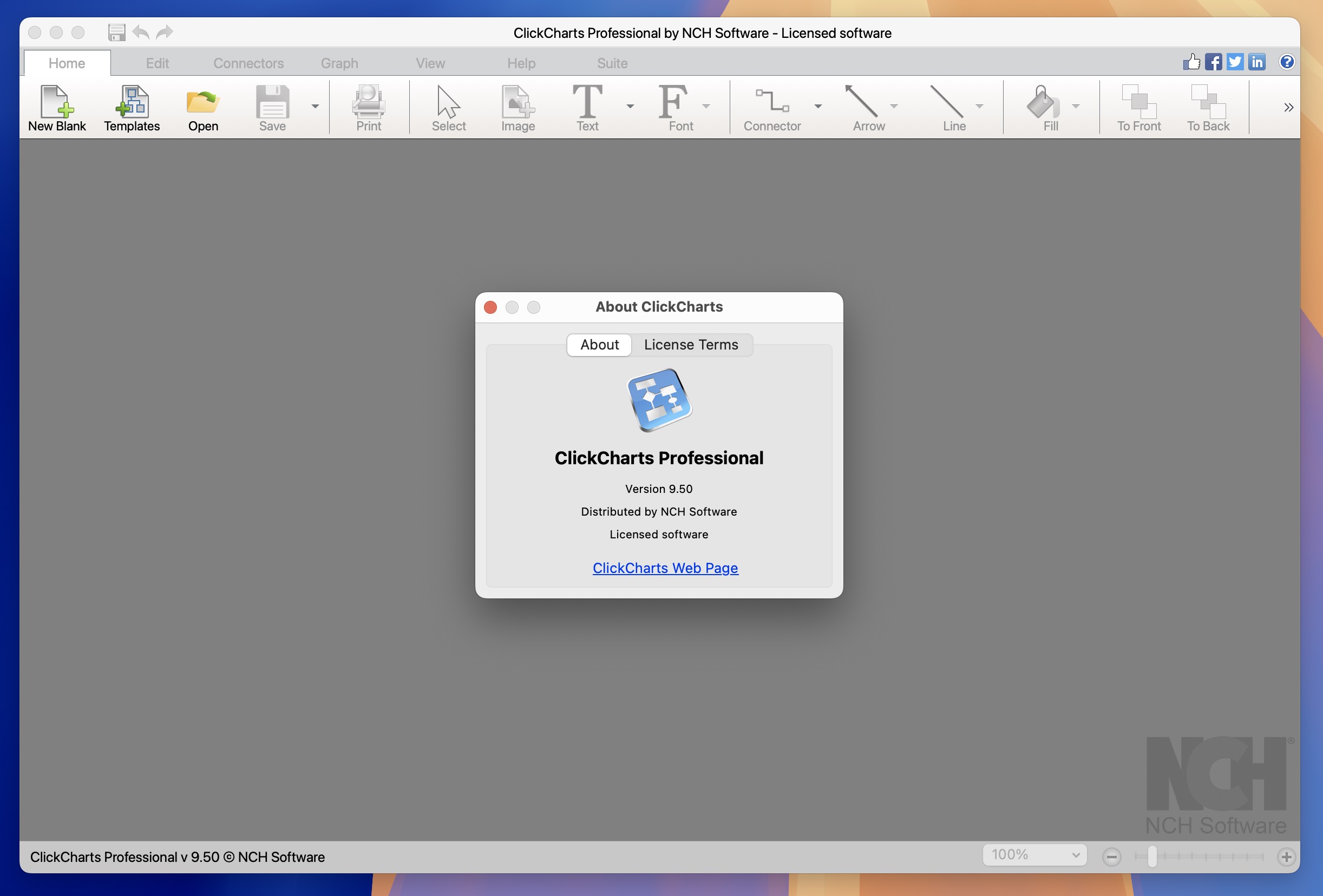The image size is (1323, 896).
Task: Select the Text tool
Action: [587, 108]
